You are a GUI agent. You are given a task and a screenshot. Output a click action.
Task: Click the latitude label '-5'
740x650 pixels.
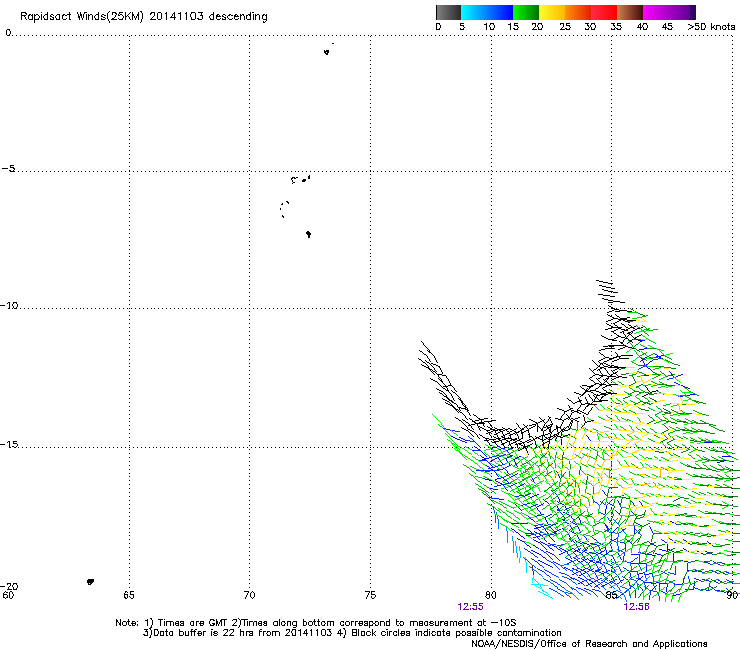(x=8, y=169)
